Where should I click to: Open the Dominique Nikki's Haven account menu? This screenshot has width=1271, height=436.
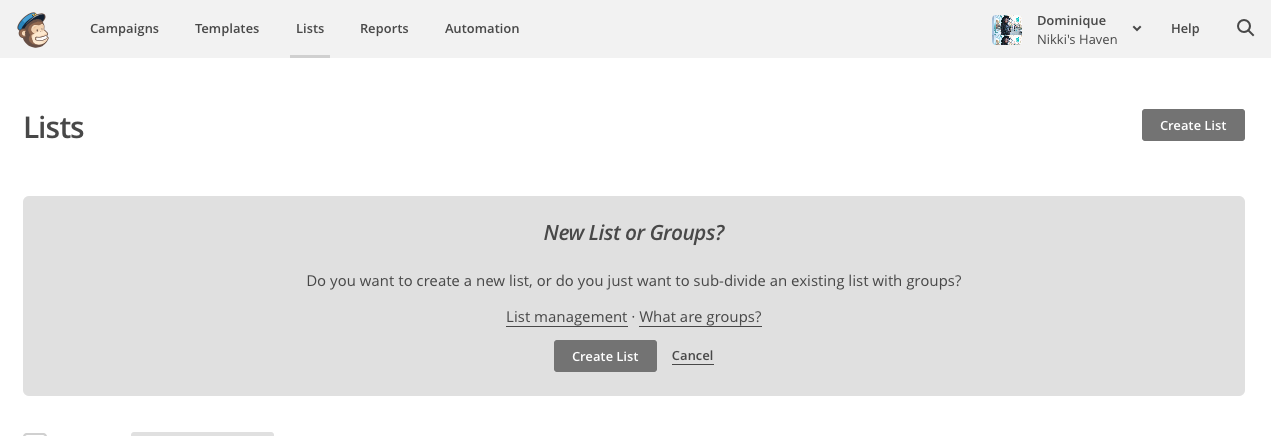click(x=1067, y=29)
